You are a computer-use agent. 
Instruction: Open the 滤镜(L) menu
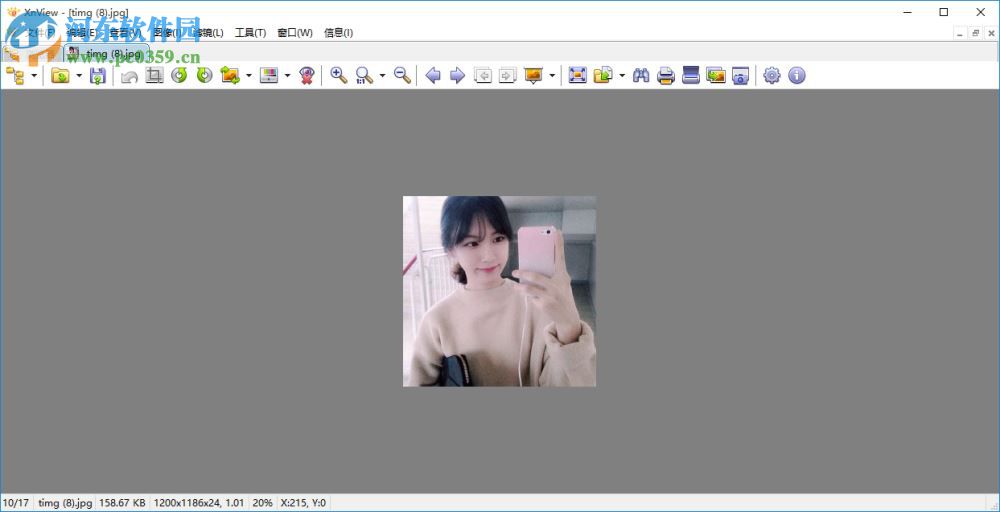[208, 33]
